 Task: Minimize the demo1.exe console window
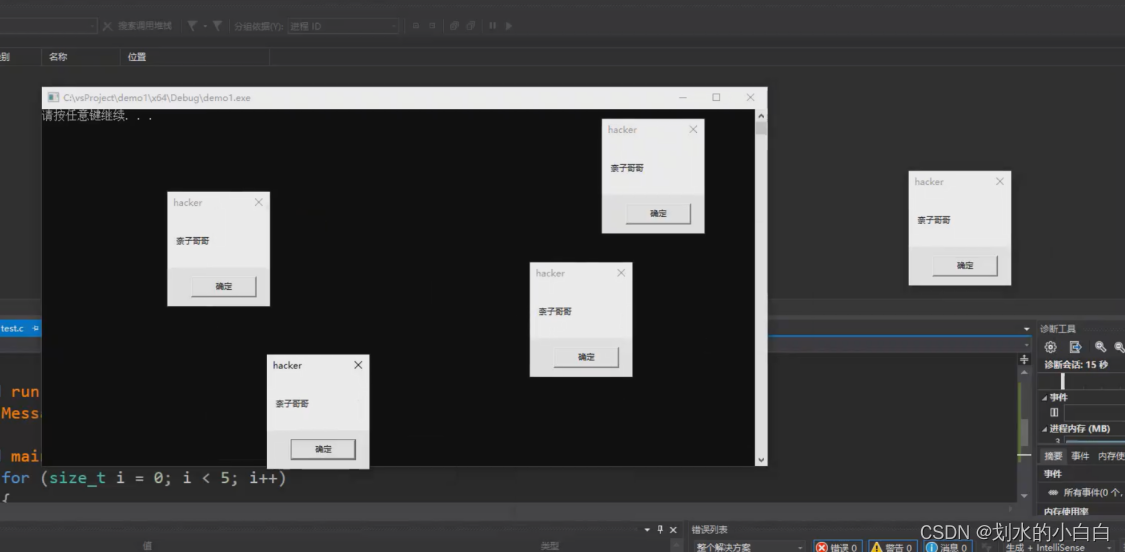click(683, 98)
